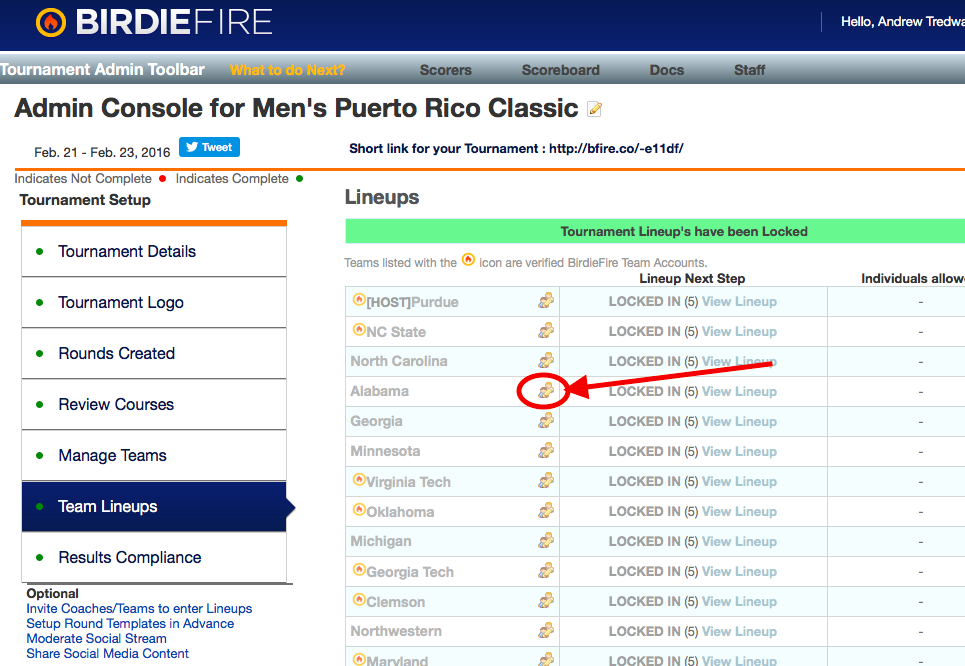Viewport: 965px width, 666px height.
Task: Click the edit pencil icon beside tournament title
Action: click(595, 109)
